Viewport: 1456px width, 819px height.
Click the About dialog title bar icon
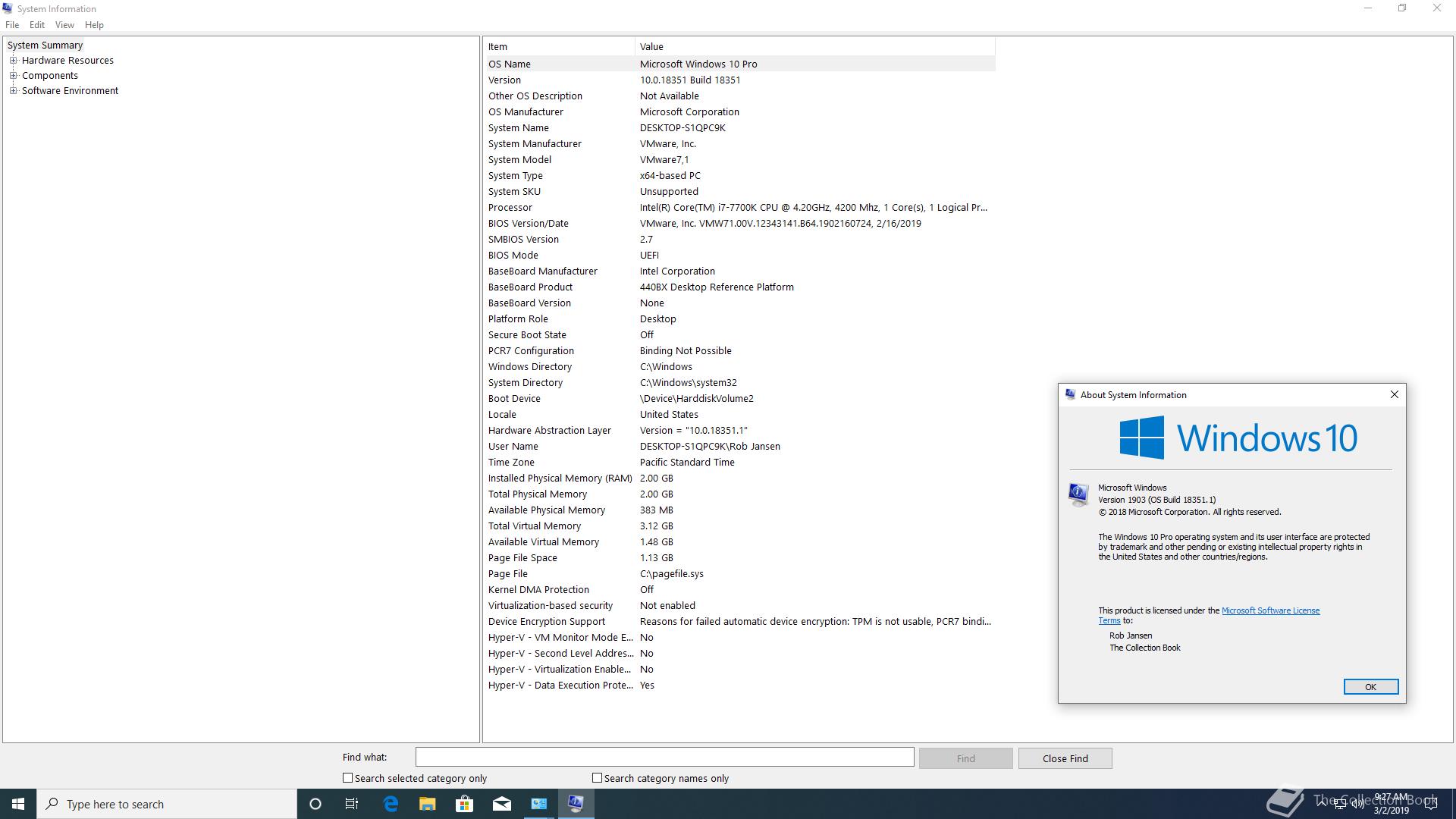tap(1070, 394)
